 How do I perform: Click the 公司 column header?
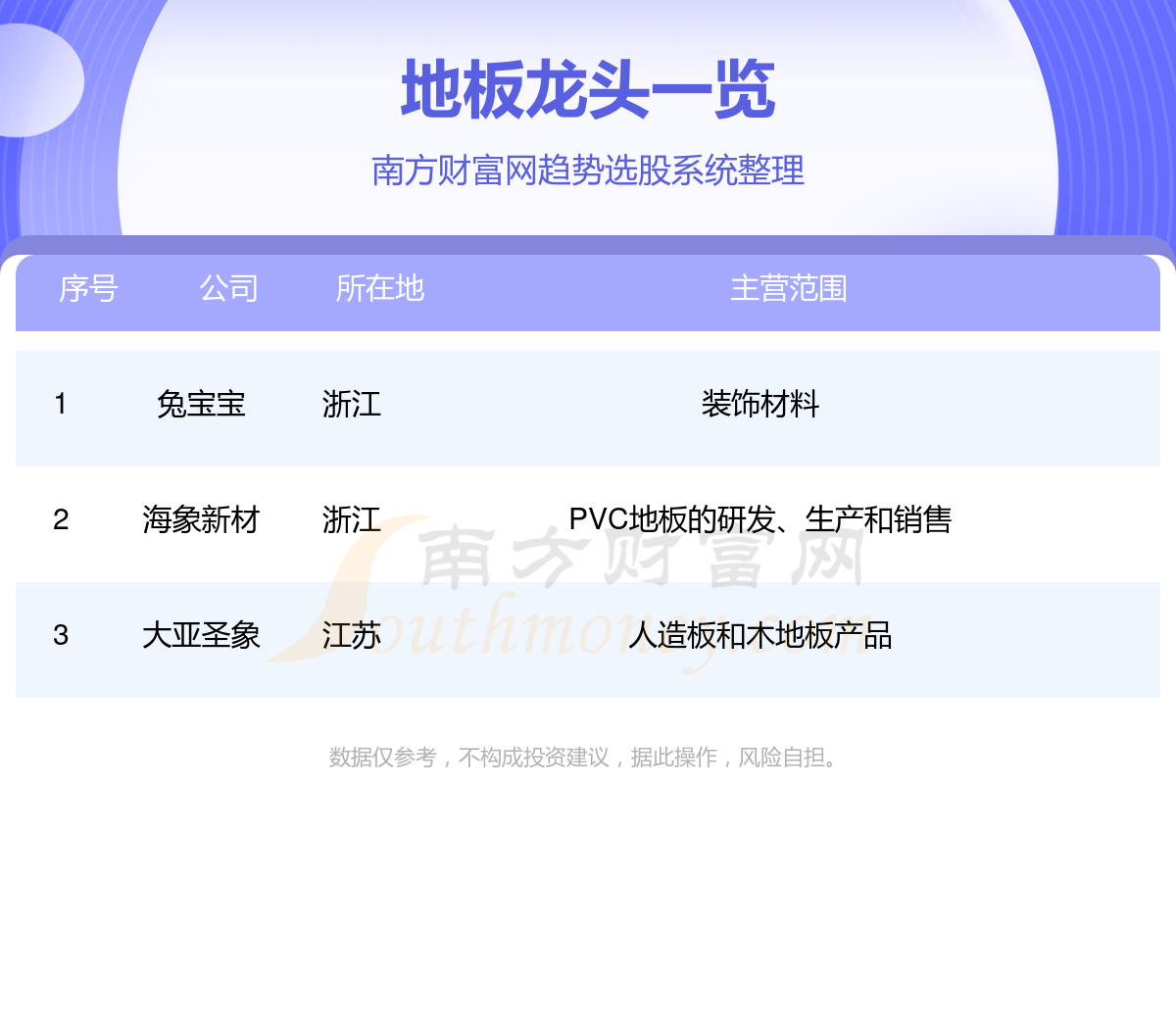point(229,288)
